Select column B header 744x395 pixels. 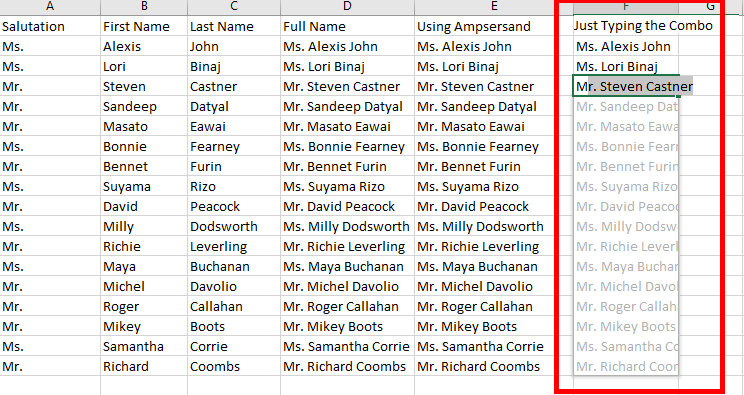[x=144, y=7]
